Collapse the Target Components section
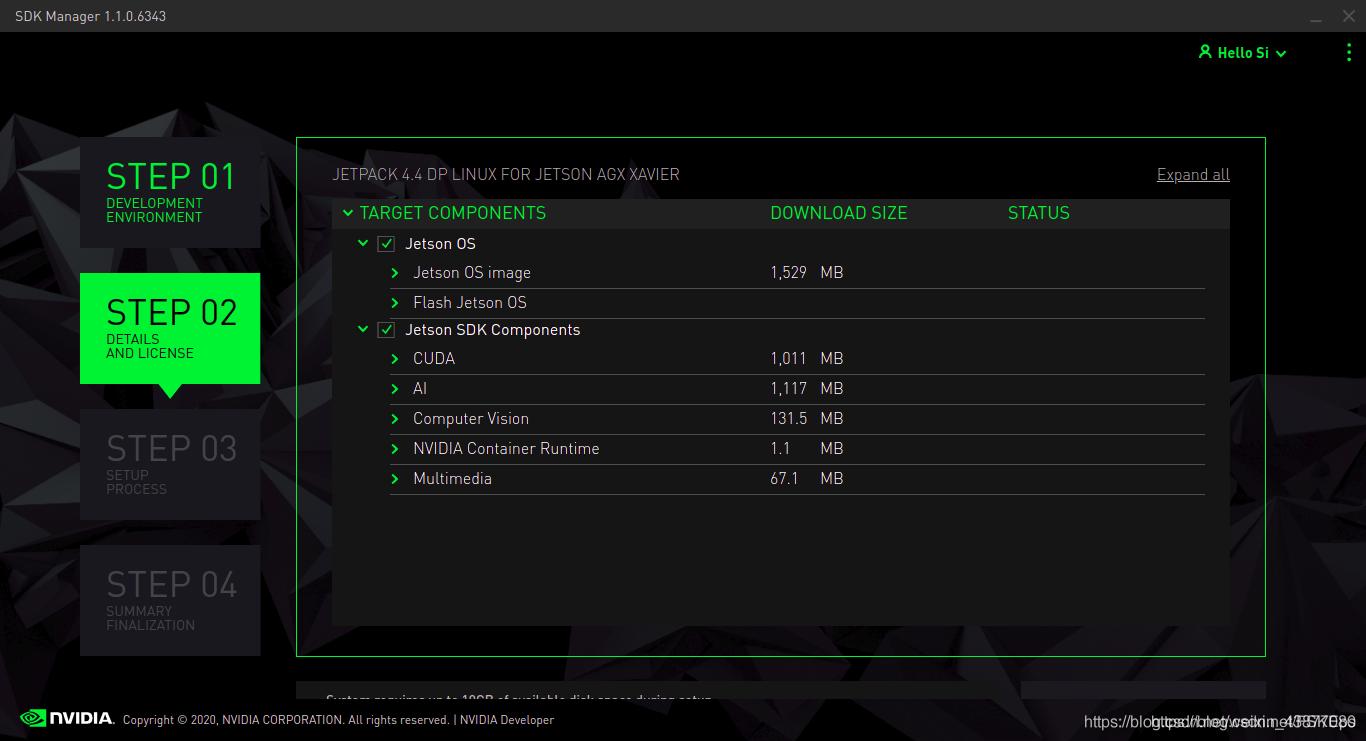The width and height of the screenshot is (1366, 741). pyautogui.click(x=348, y=213)
